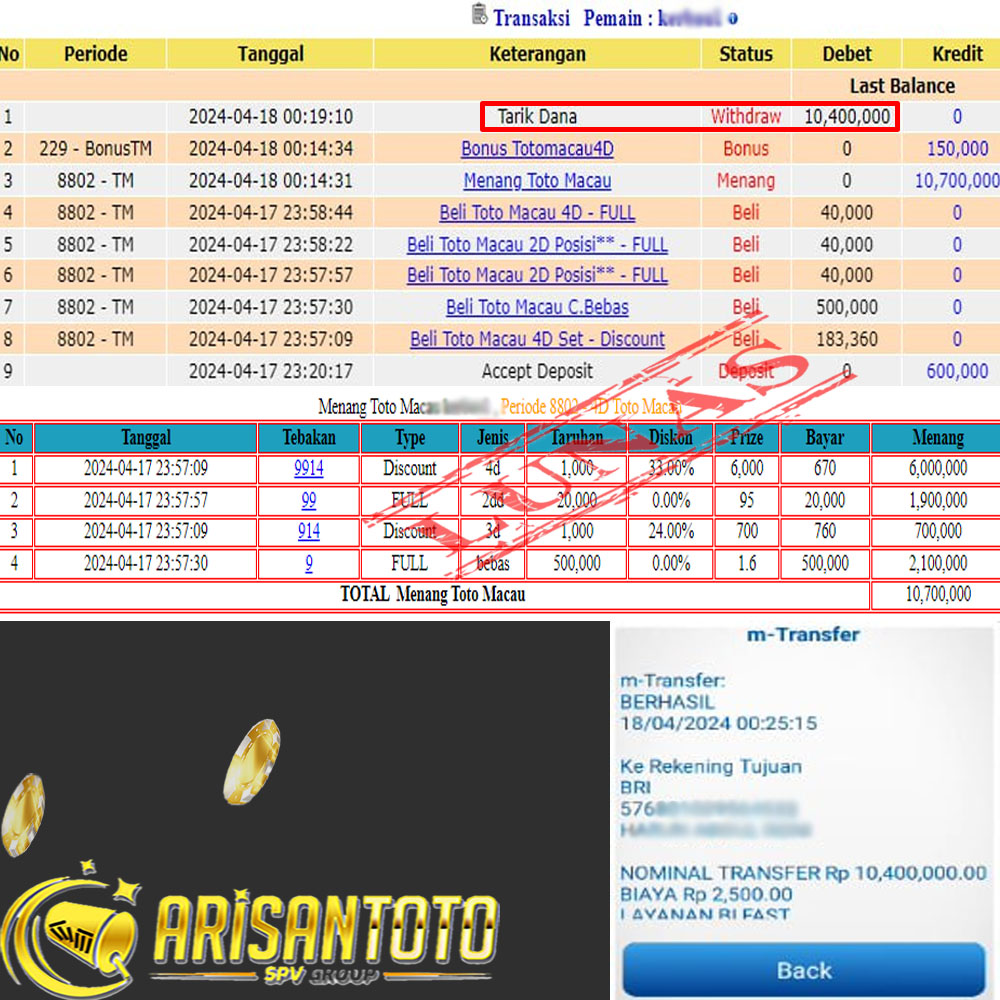Click the 24.00% diskon value

[671, 531]
